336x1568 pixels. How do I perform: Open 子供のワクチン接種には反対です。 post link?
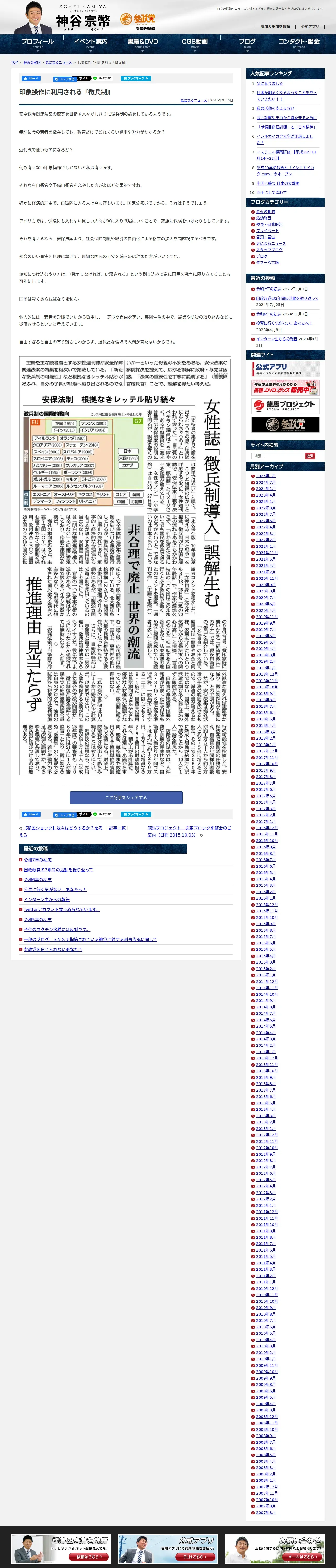coord(57,930)
